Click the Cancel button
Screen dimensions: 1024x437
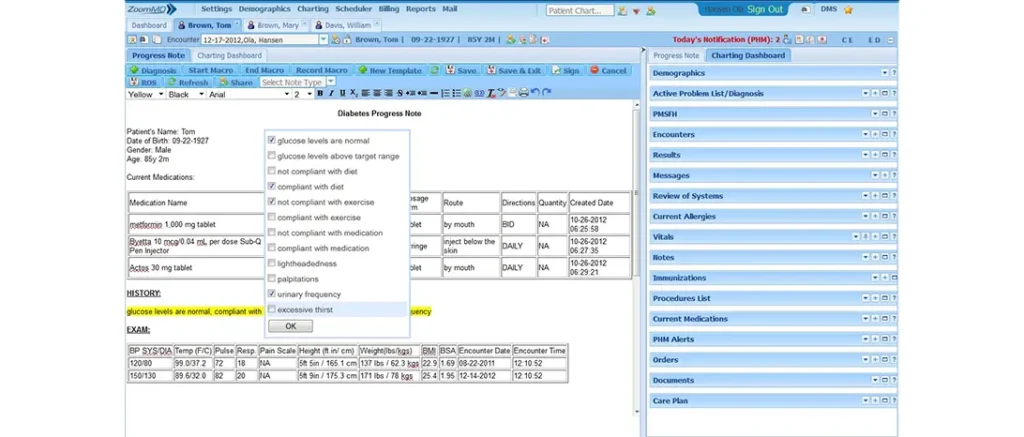click(608, 71)
